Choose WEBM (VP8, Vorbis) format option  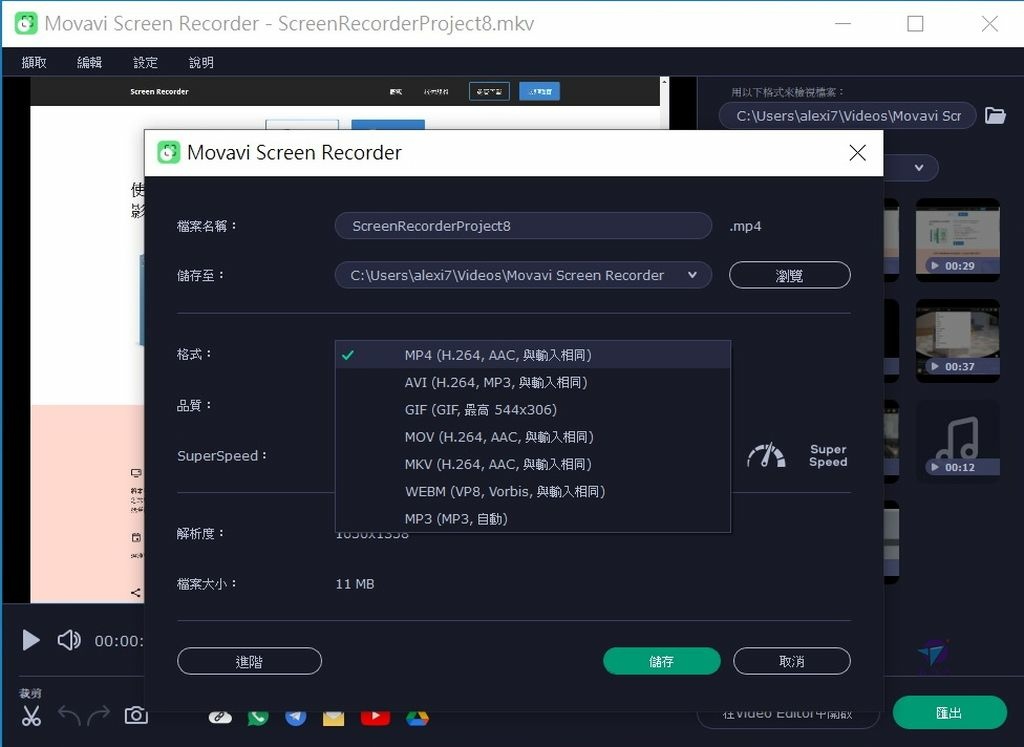pos(533,491)
